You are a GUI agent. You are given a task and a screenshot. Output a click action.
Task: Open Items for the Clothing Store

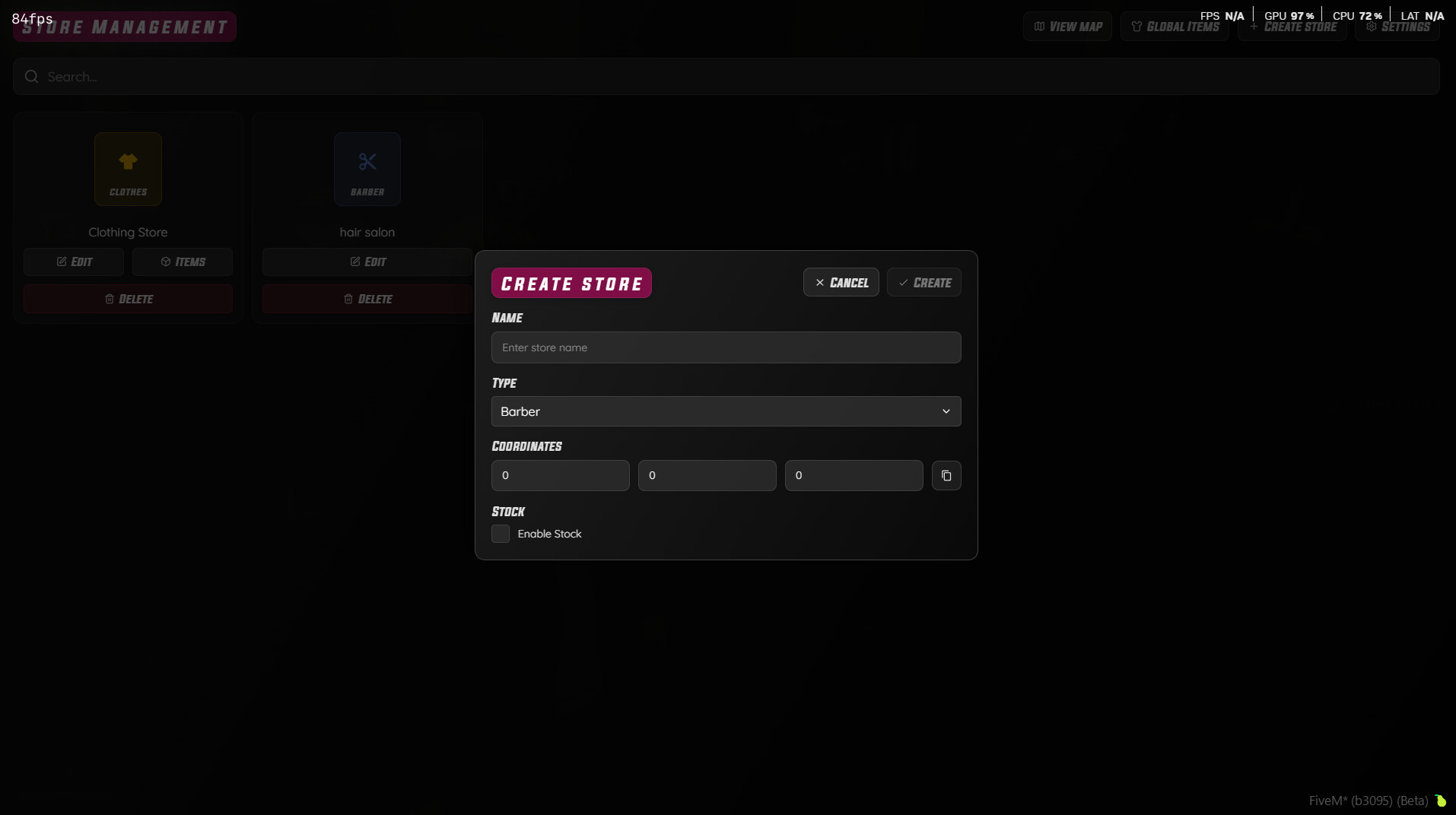(x=183, y=262)
